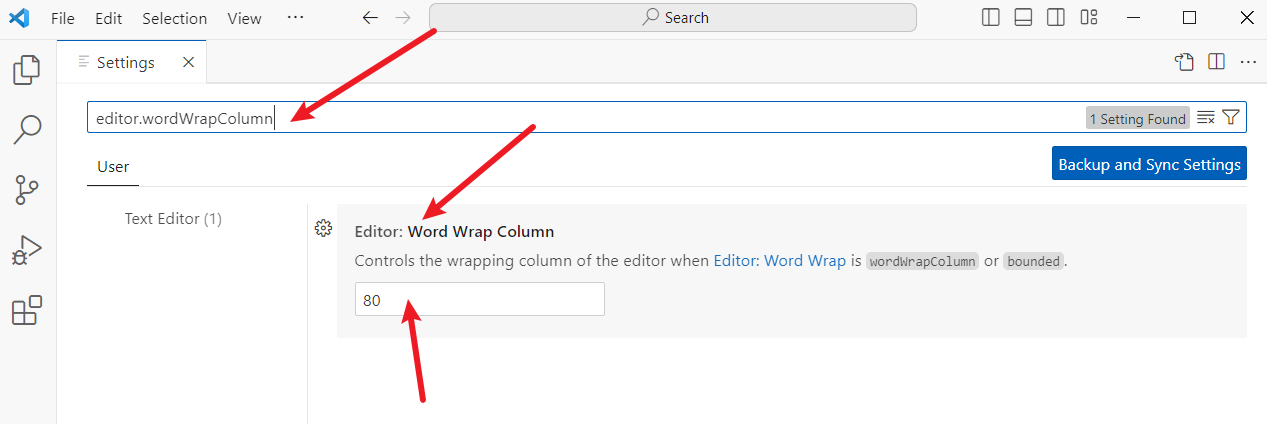Open Source Control view
This screenshot has height=424, width=1267.
[x=27, y=189]
